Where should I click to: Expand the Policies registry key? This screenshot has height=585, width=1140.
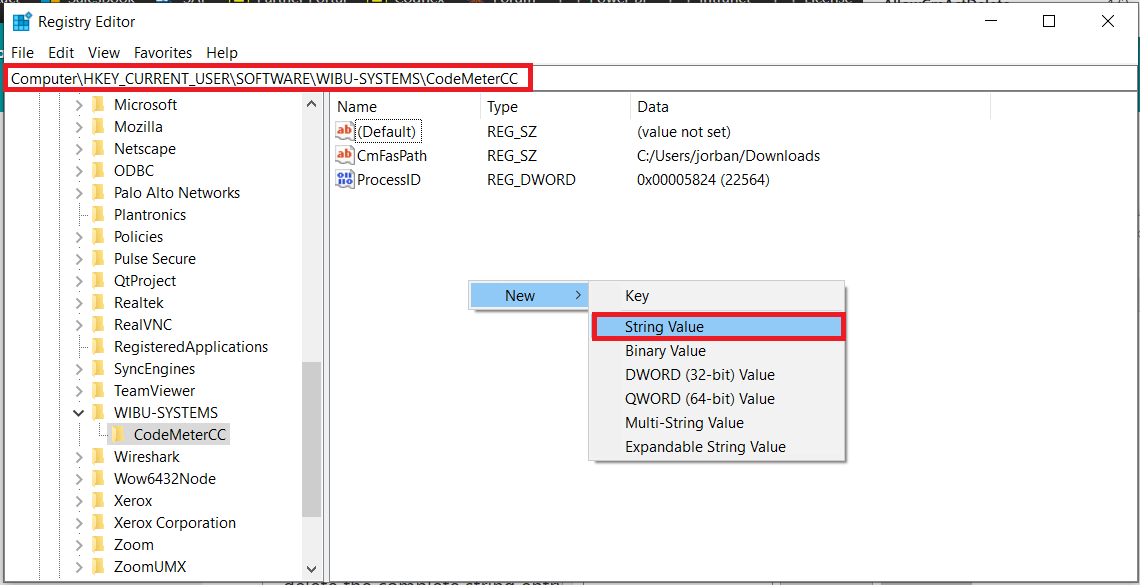(78, 236)
